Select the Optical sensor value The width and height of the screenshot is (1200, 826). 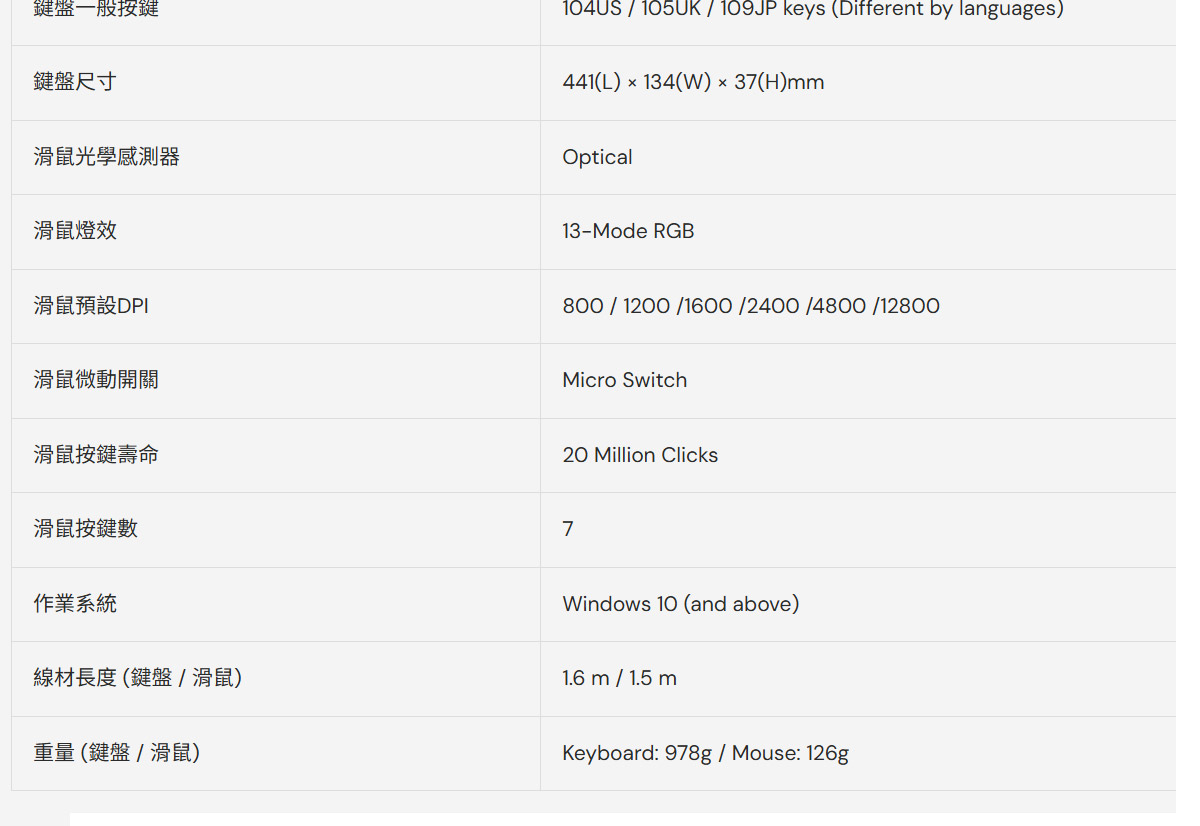[597, 157]
